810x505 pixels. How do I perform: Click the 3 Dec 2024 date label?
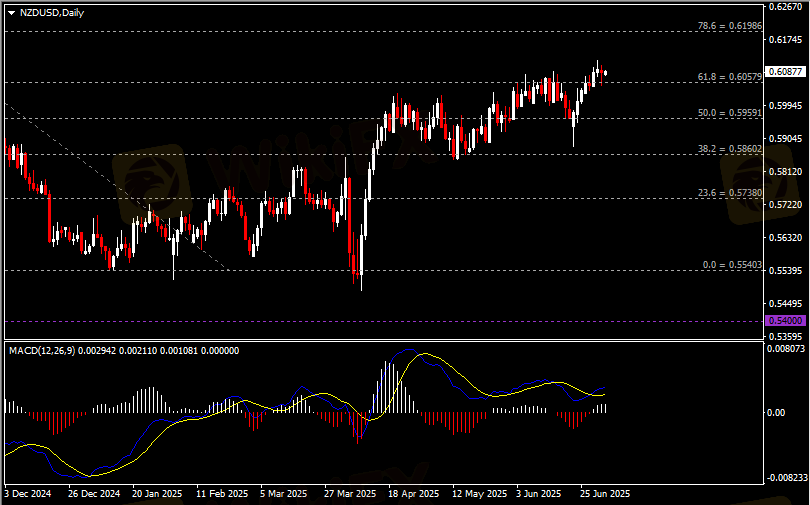[28, 494]
